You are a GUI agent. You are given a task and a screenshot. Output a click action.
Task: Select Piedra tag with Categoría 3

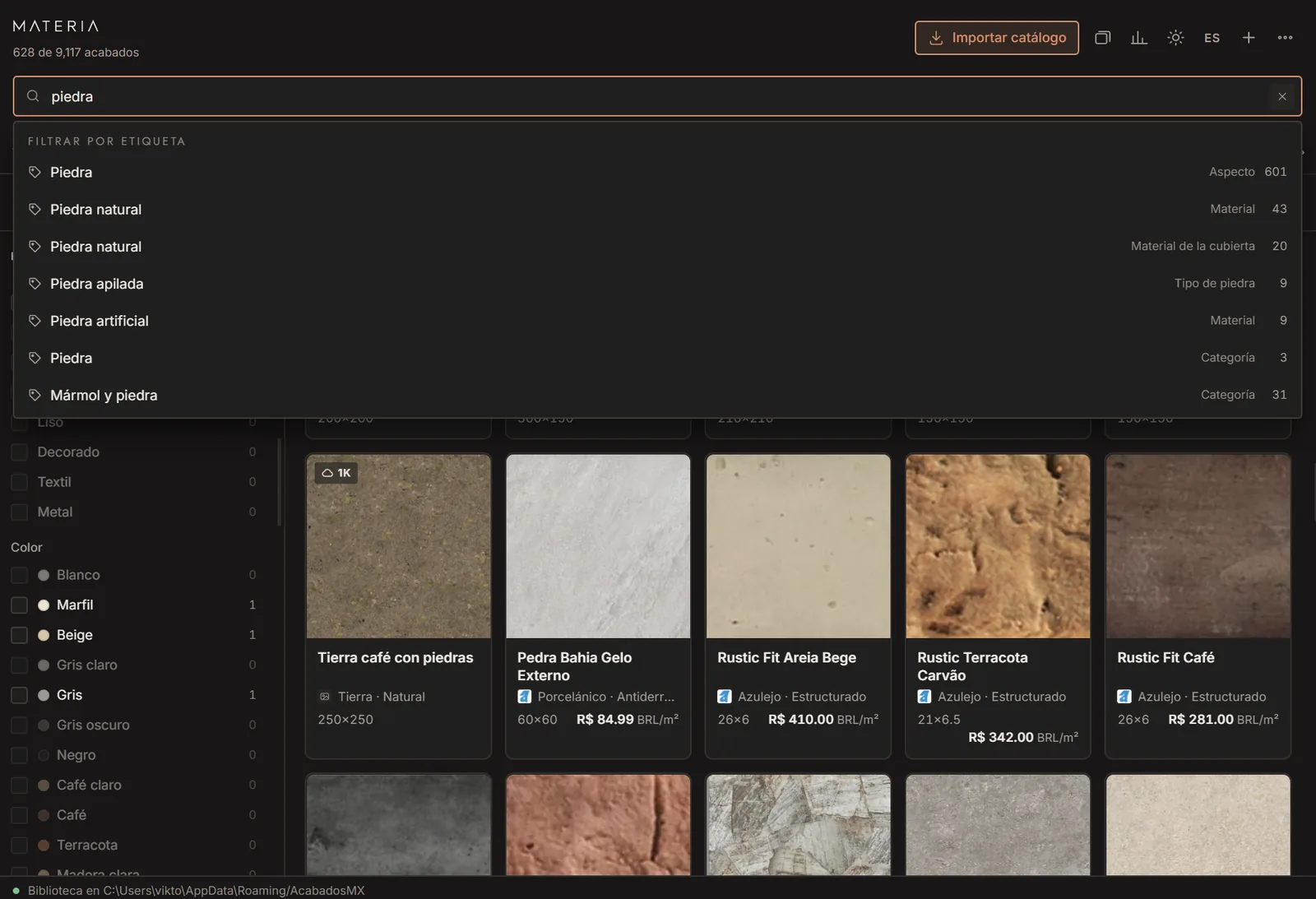[x=657, y=358]
